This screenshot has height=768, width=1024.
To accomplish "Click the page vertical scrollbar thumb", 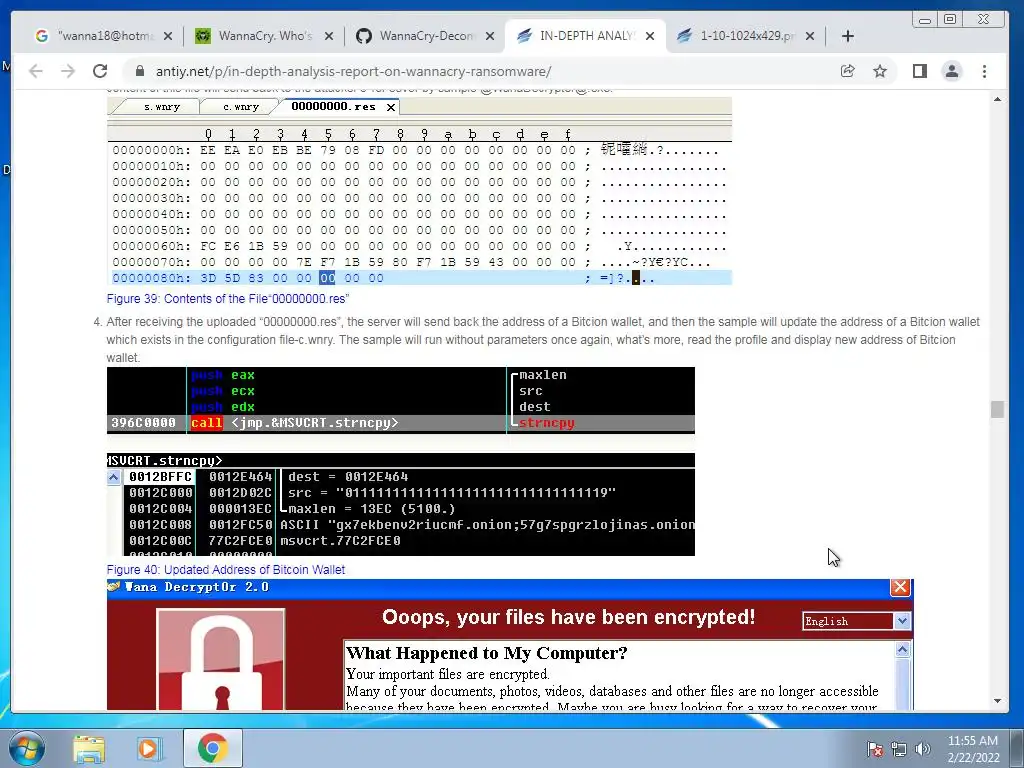I will [x=997, y=409].
